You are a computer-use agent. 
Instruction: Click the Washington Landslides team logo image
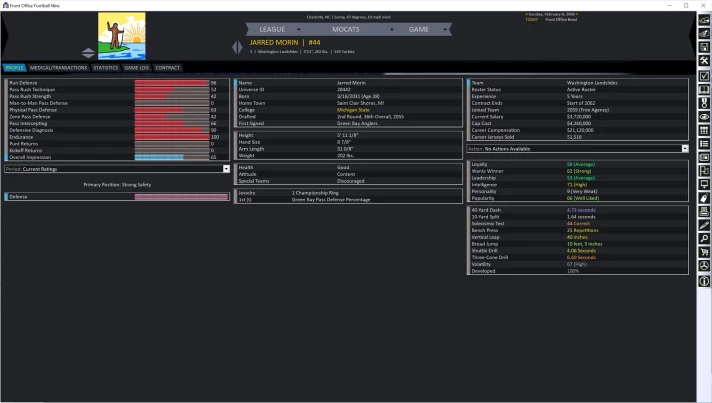122,36
